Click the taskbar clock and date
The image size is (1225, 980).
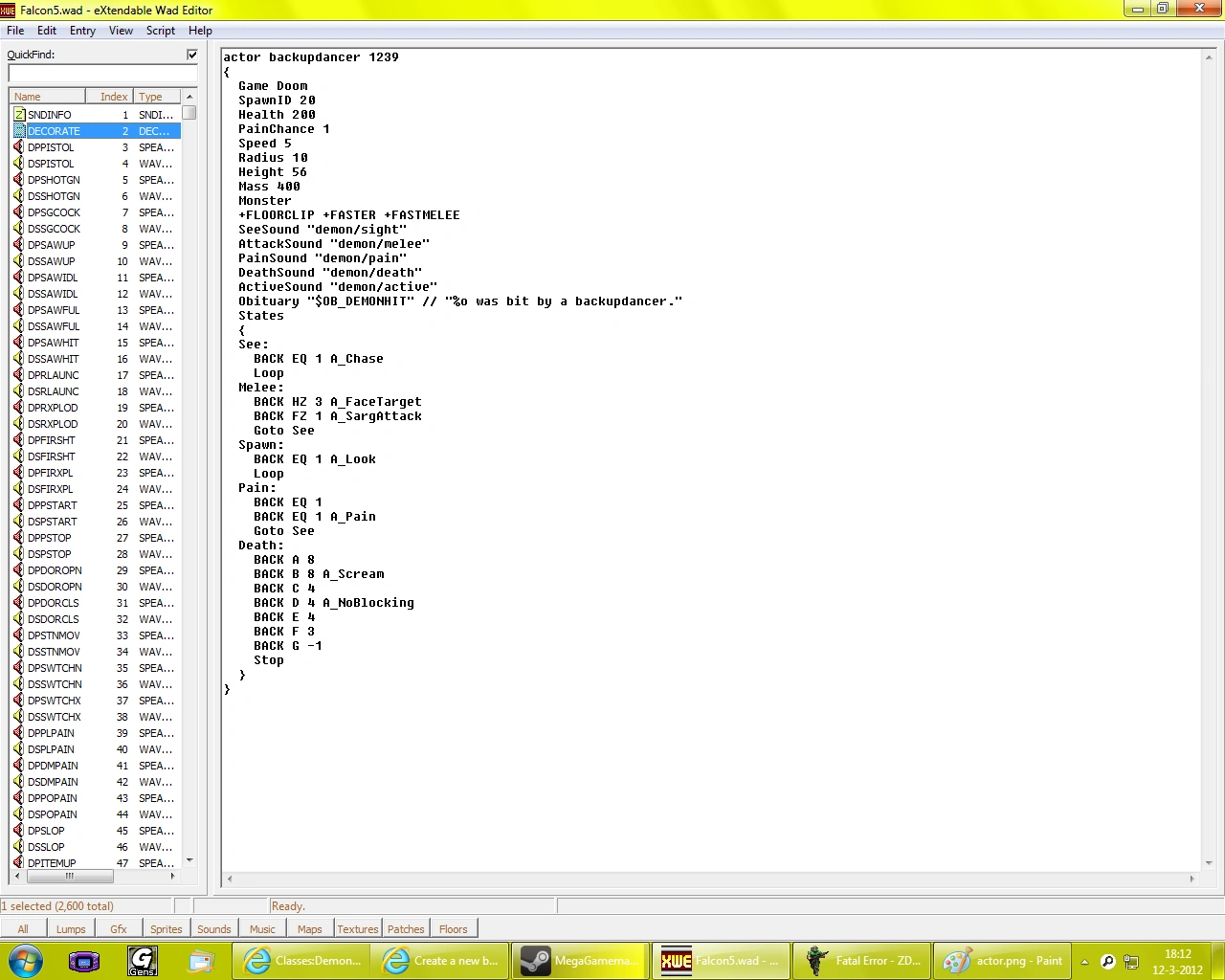[1177, 962]
